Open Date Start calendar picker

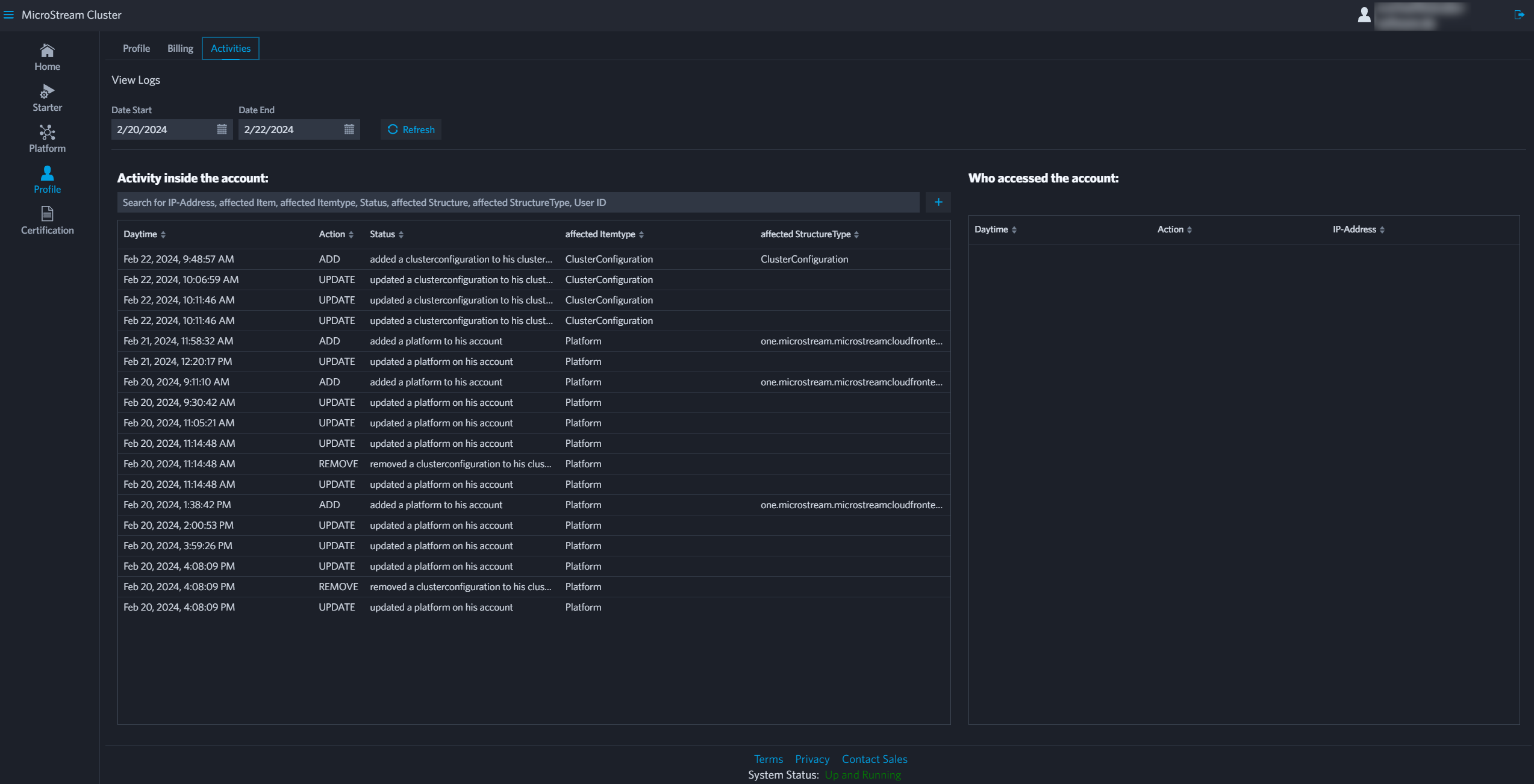coord(222,129)
